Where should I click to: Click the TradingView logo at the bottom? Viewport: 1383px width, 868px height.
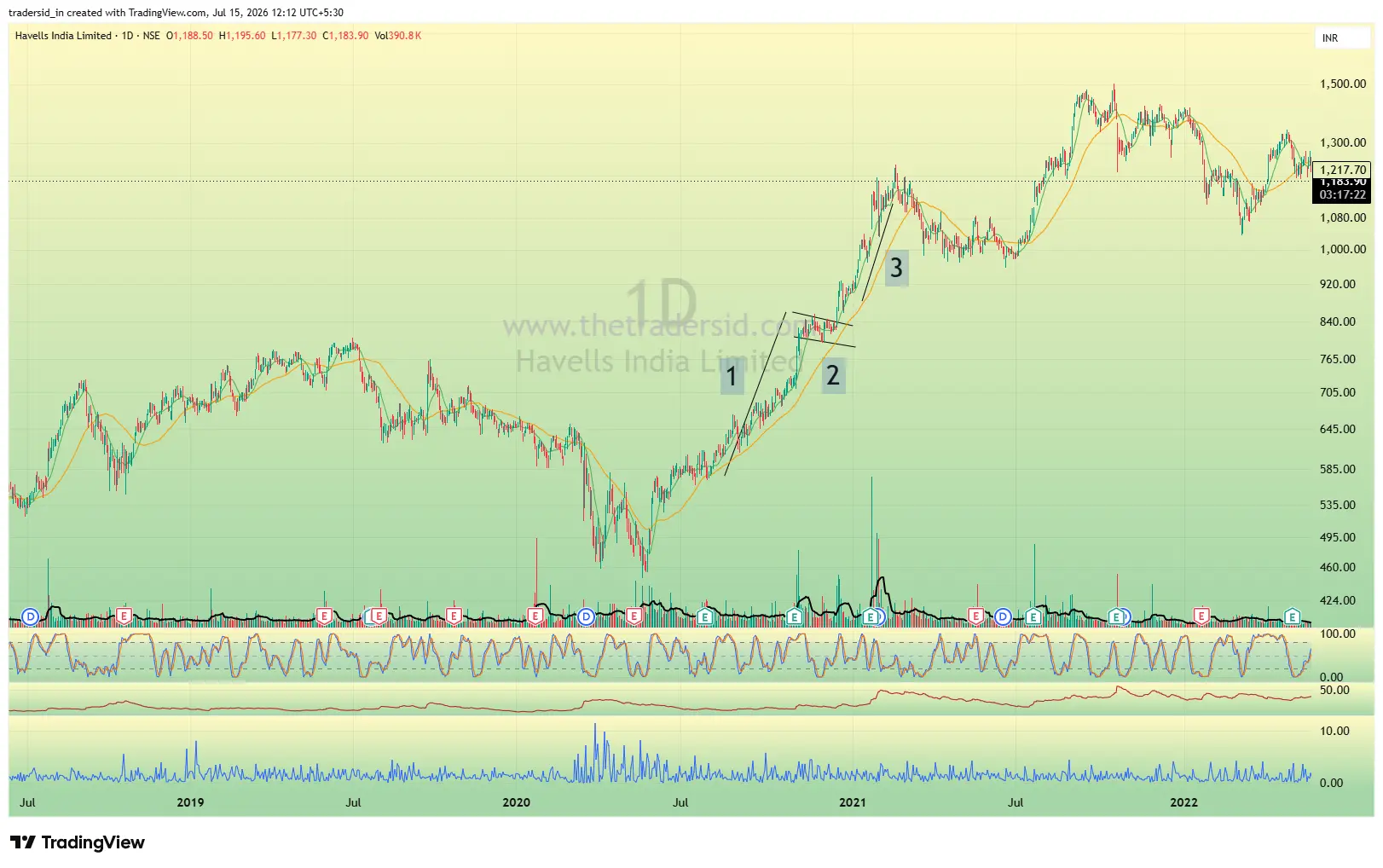click(x=78, y=842)
